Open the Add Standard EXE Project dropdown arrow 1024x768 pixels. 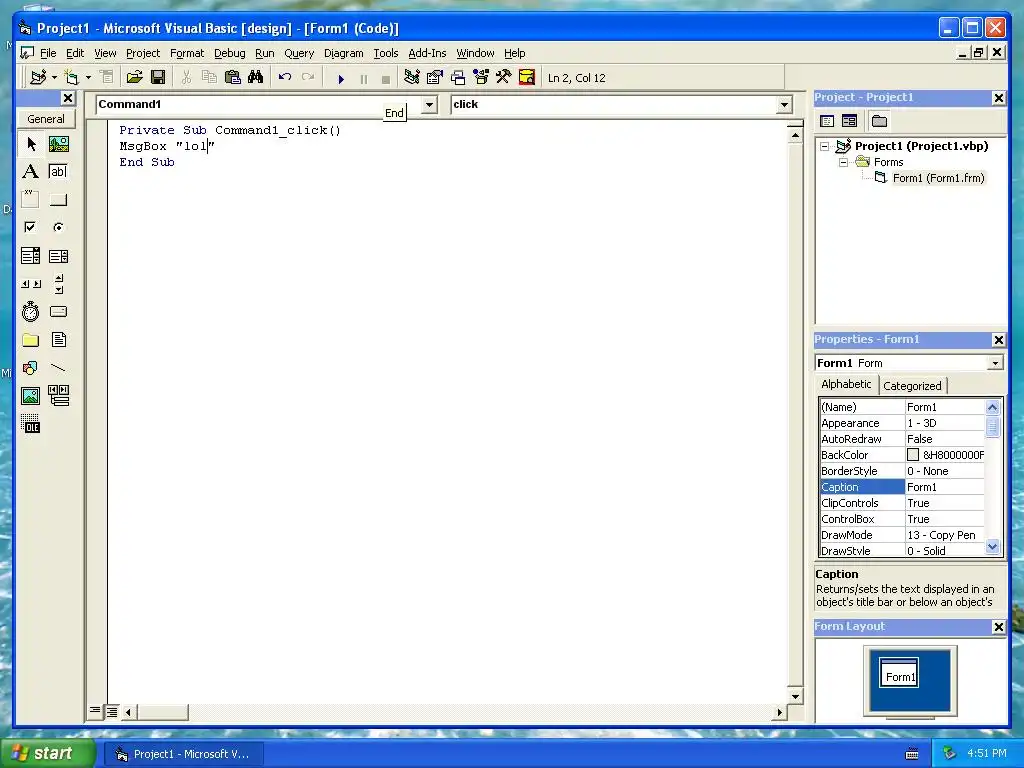click(x=54, y=78)
